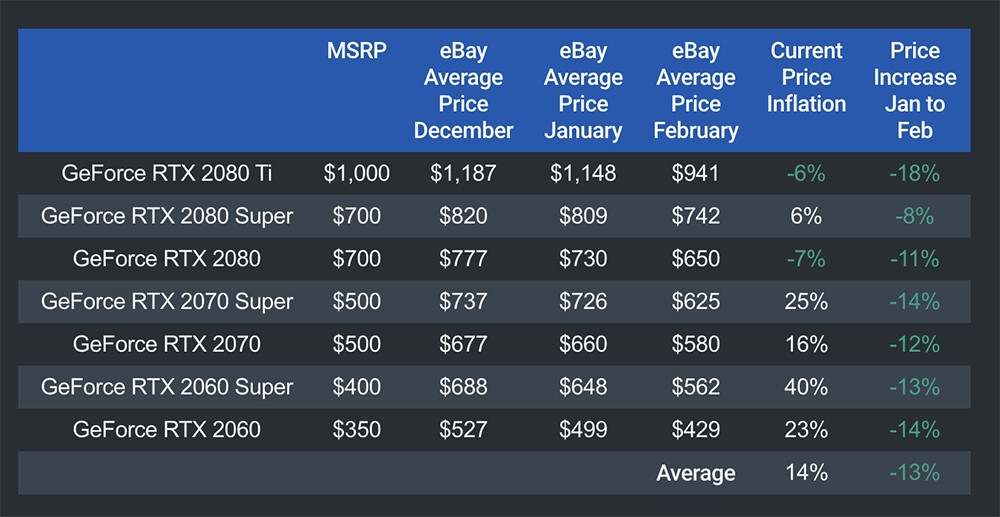The image size is (1000, 517).
Task: Click the GeForce RTX 2070 Super row label
Action: coord(167,302)
